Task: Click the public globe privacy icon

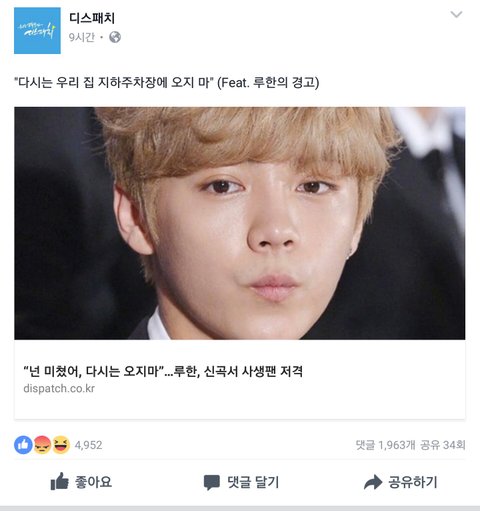Action: [x=115, y=37]
